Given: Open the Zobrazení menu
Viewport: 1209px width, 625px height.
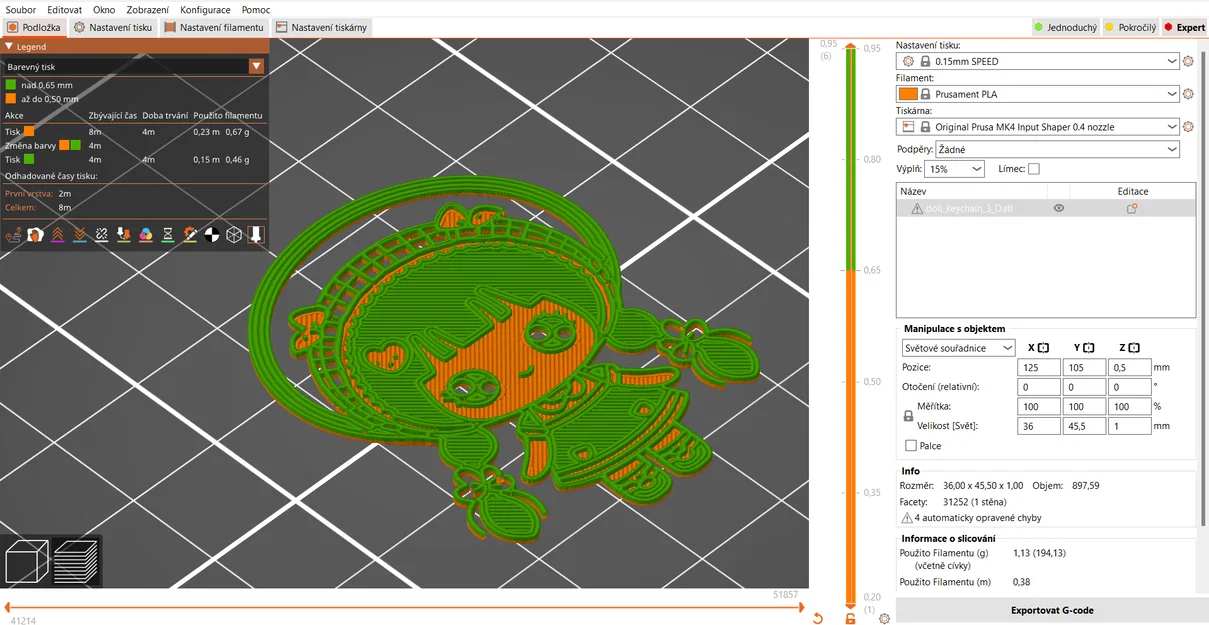Looking at the screenshot, I should click(148, 9).
